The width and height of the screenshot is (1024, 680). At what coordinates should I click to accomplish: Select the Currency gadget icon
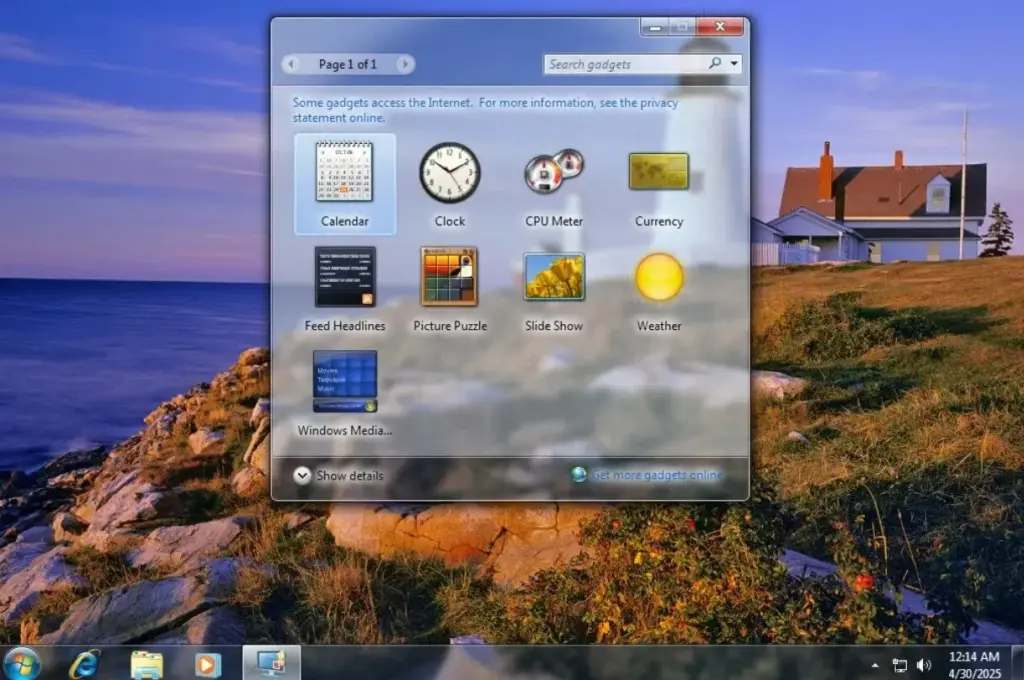pos(658,171)
